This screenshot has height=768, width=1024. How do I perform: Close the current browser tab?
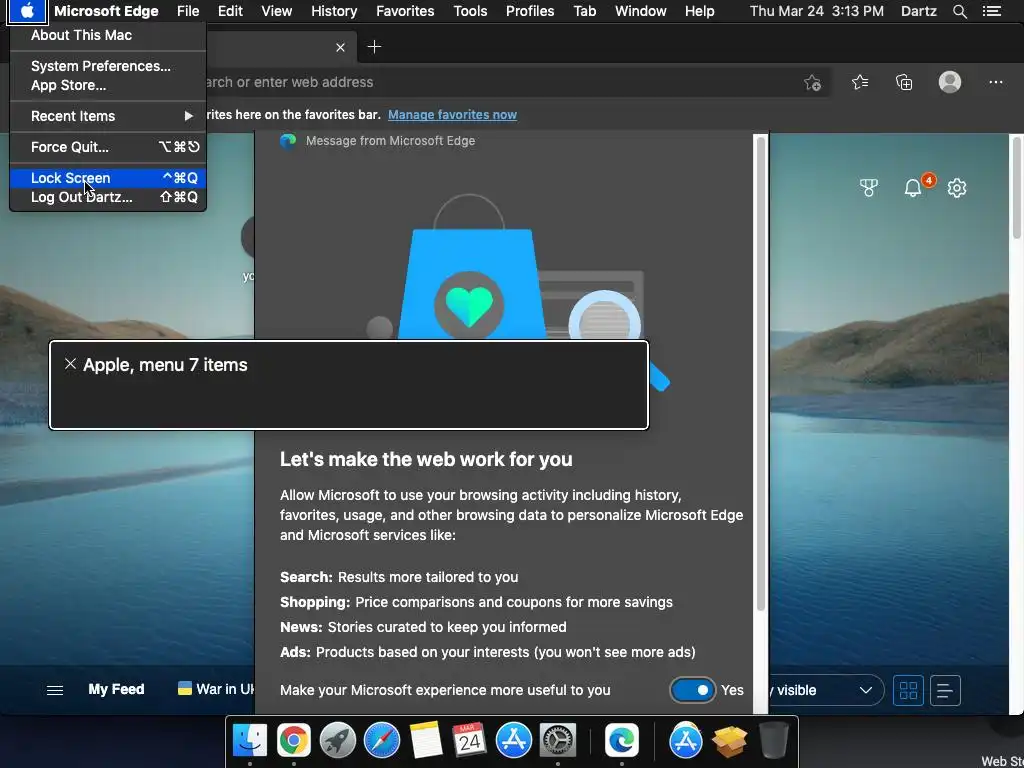pos(340,47)
